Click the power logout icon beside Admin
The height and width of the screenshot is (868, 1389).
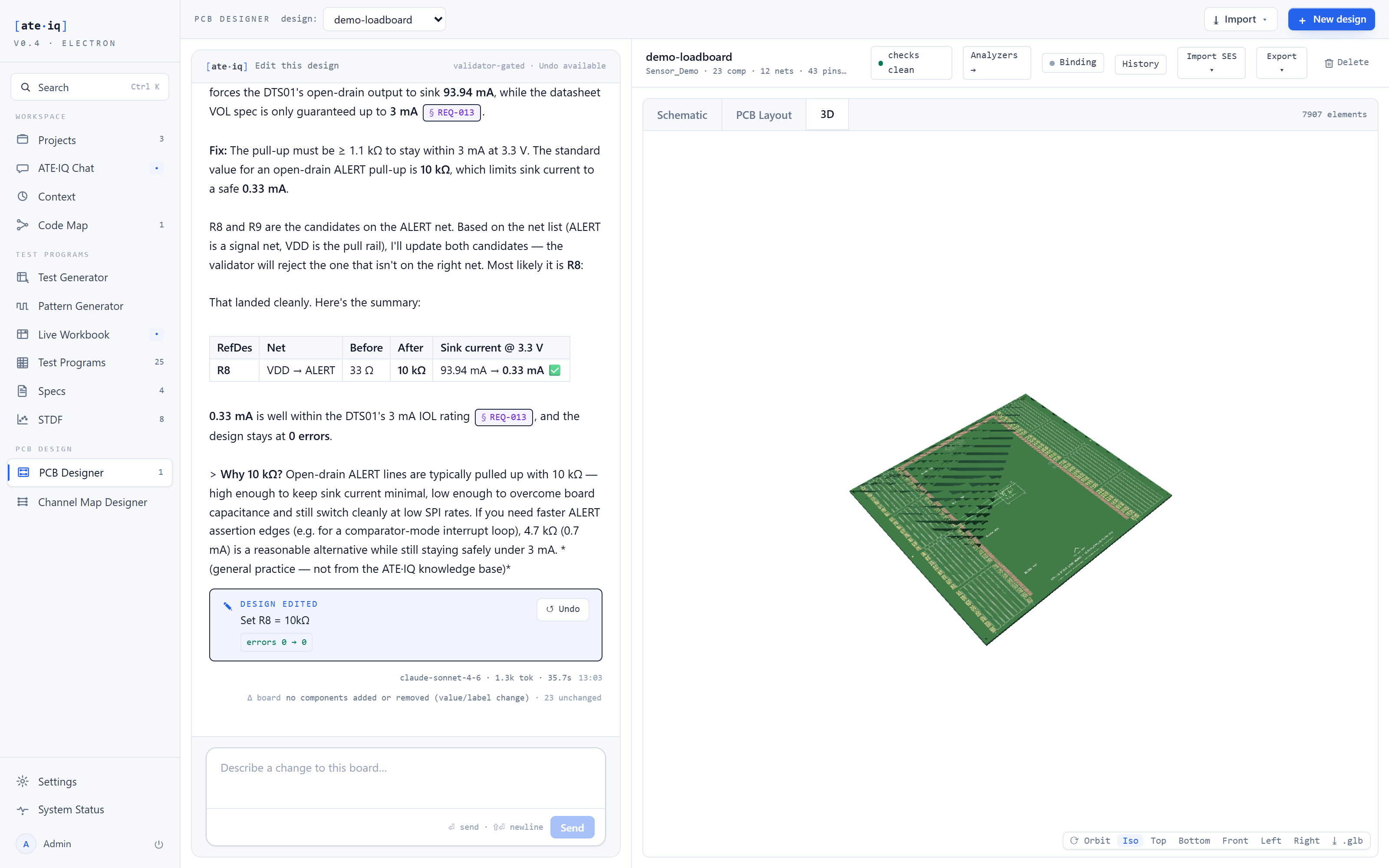159,844
